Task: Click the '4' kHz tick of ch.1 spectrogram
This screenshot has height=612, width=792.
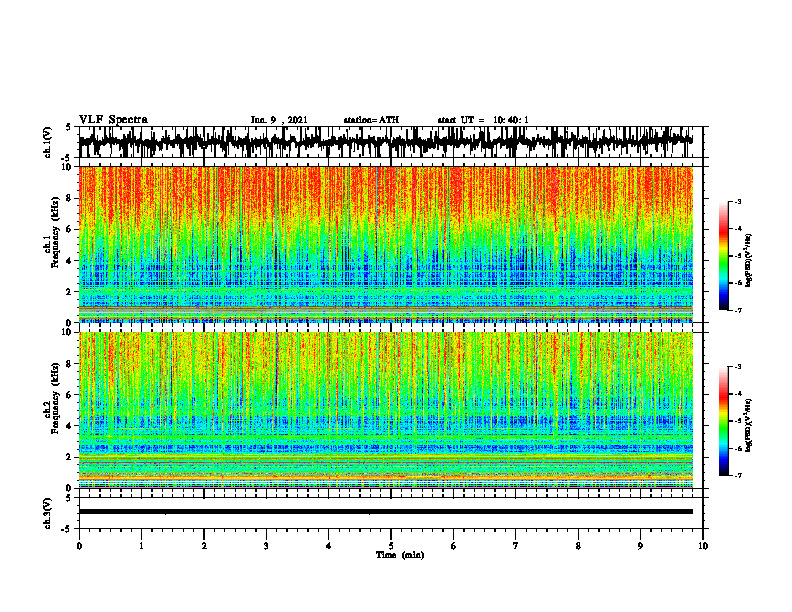Action: (70, 261)
